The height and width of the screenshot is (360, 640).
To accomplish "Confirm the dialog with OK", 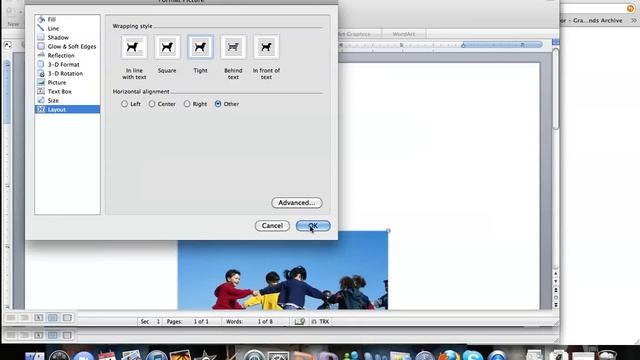I will (x=313, y=226).
